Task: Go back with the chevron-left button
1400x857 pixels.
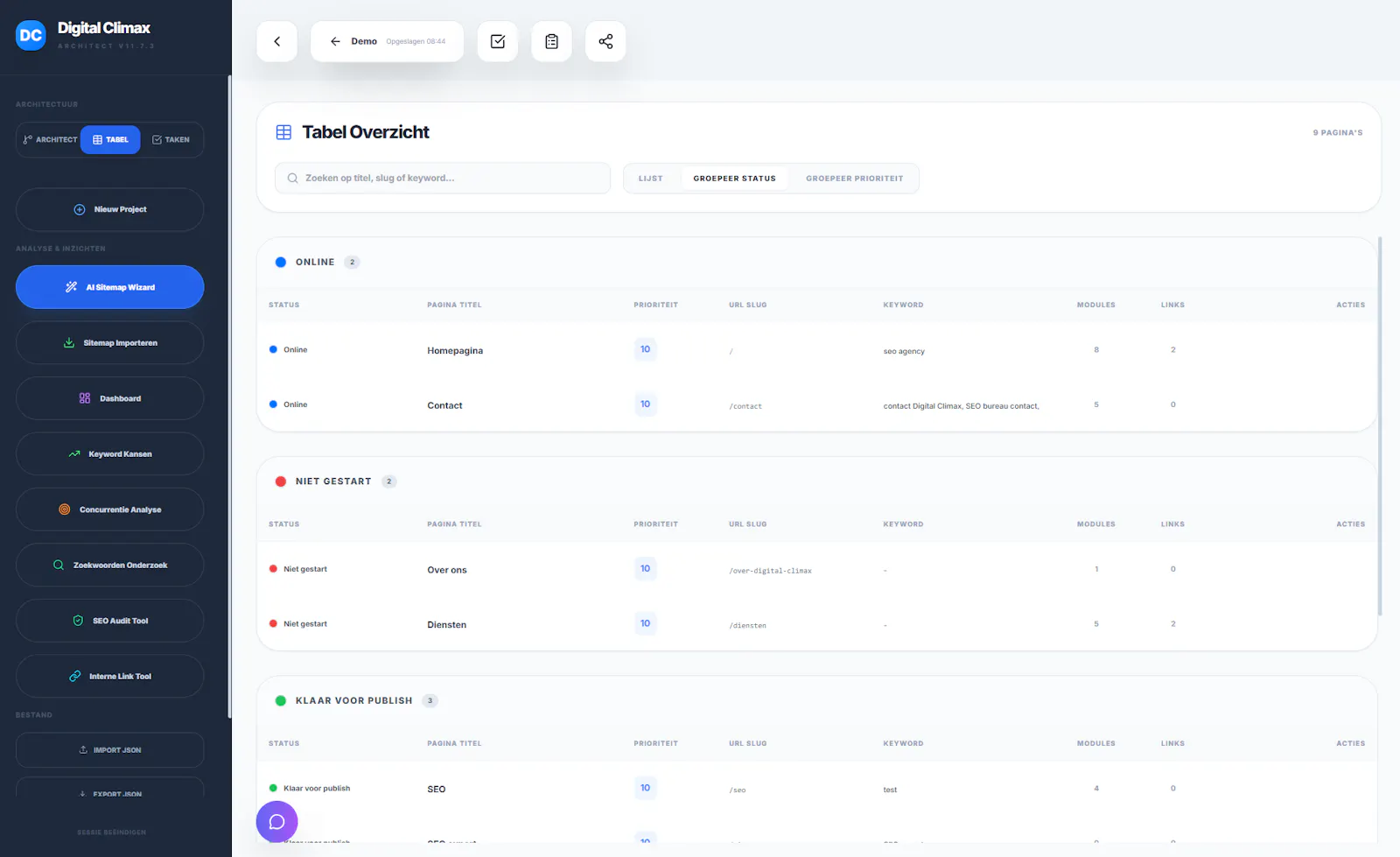Action: [x=277, y=41]
